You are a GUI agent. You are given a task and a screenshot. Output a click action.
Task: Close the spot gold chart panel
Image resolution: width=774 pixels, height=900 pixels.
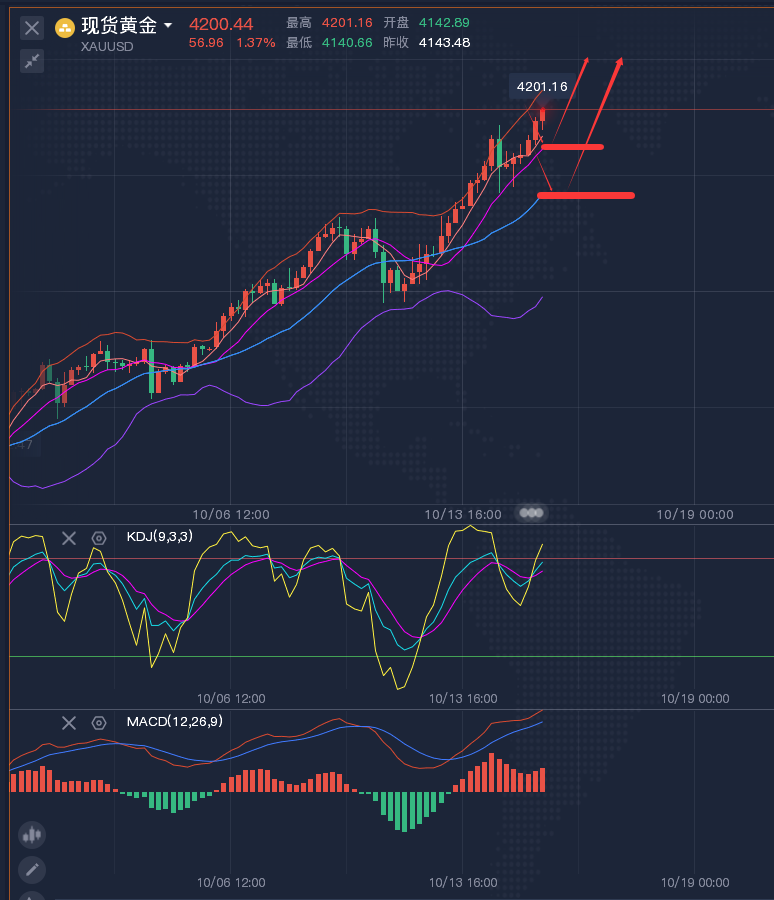click(32, 28)
